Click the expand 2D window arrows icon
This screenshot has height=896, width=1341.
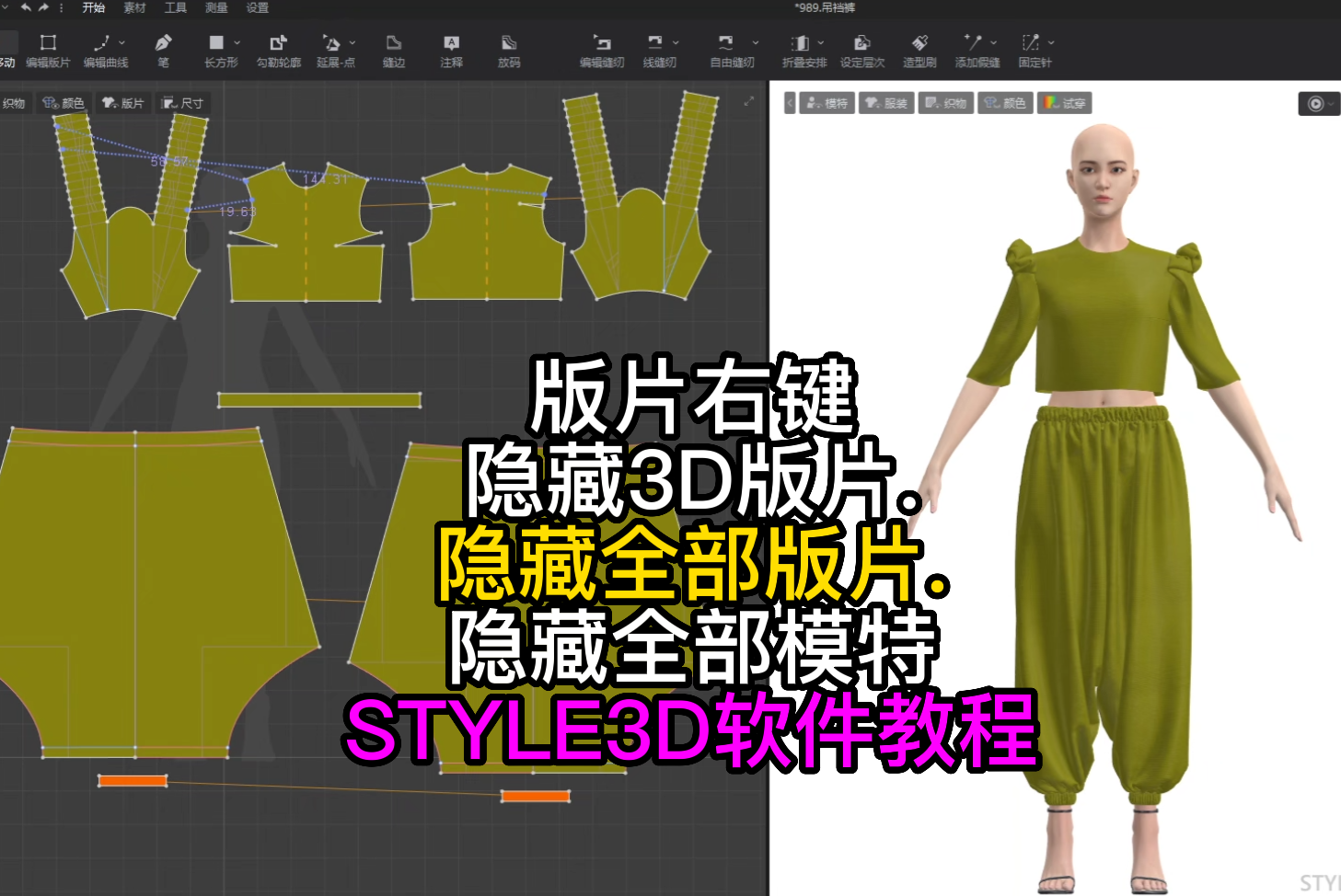coord(749,101)
